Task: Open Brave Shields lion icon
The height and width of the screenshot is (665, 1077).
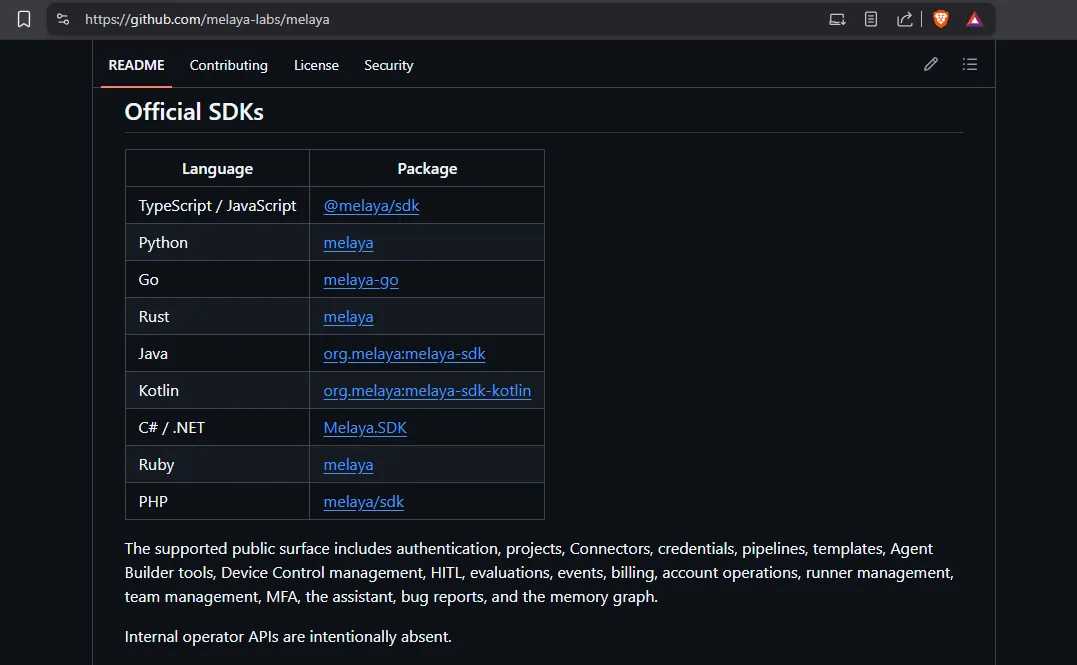Action: pos(941,19)
